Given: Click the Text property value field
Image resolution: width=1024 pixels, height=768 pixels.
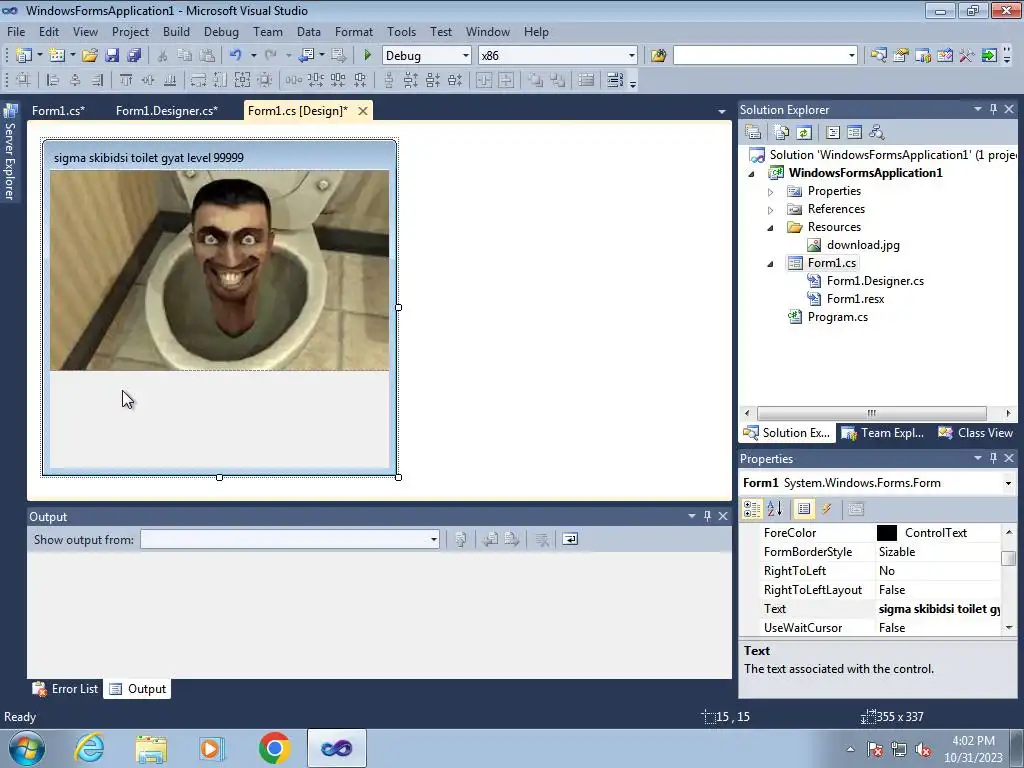Looking at the screenshot, I should (x=938, y=609).
